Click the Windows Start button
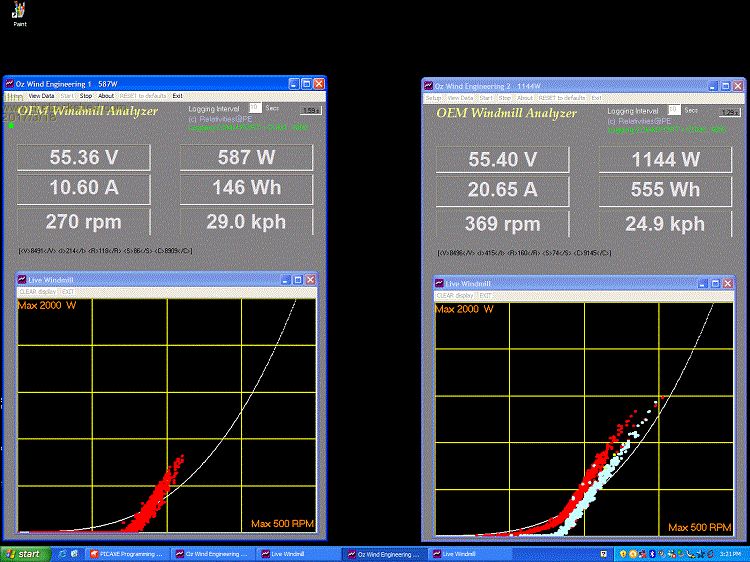The image size is (750, 562). (x=22, y=554)
